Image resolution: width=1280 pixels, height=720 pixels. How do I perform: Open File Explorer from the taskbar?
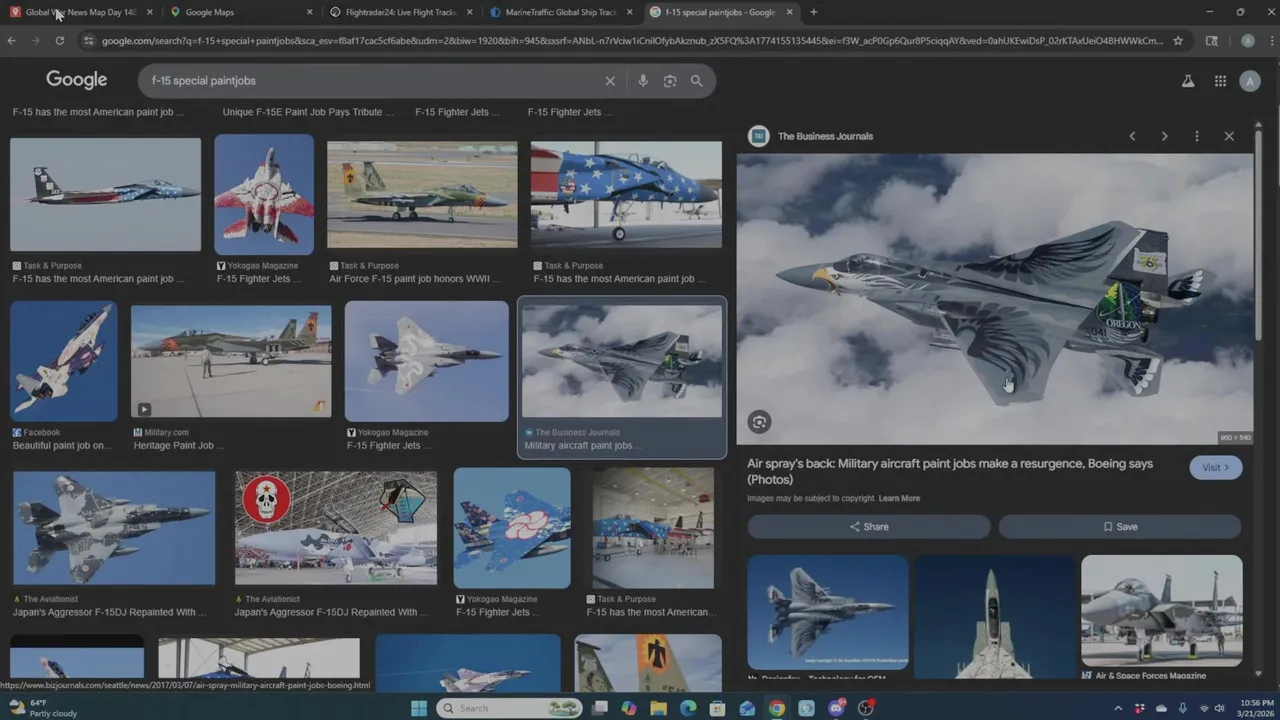click(658, 708)
